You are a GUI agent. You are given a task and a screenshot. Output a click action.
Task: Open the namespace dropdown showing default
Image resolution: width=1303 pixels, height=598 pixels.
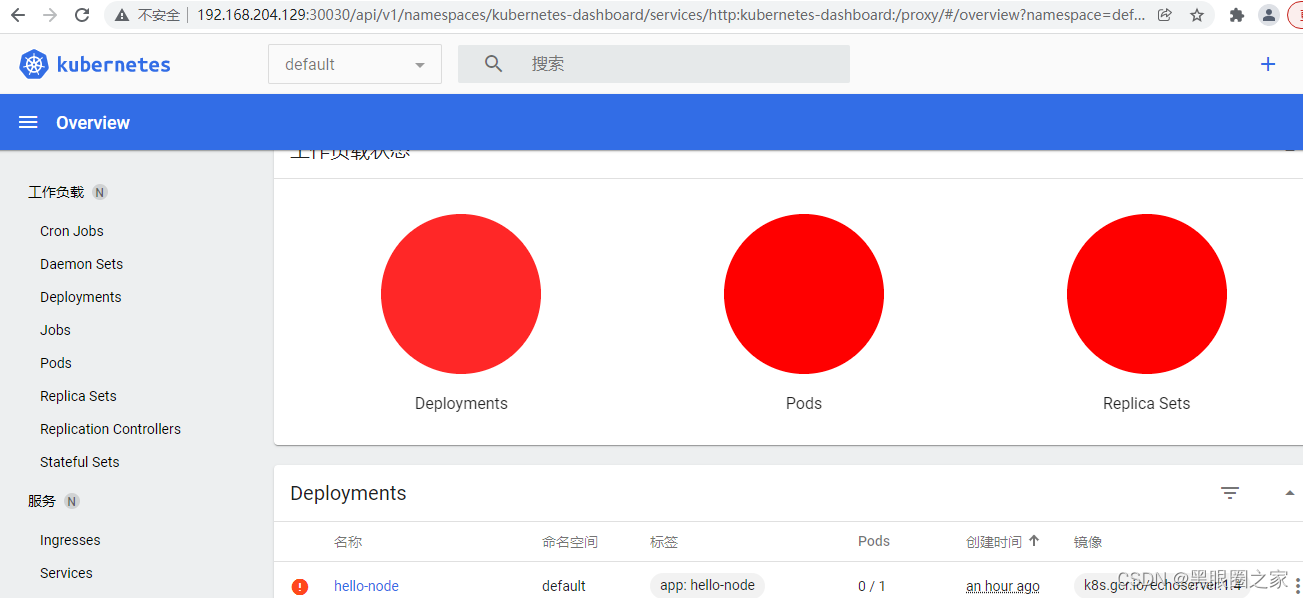[355, 64]
